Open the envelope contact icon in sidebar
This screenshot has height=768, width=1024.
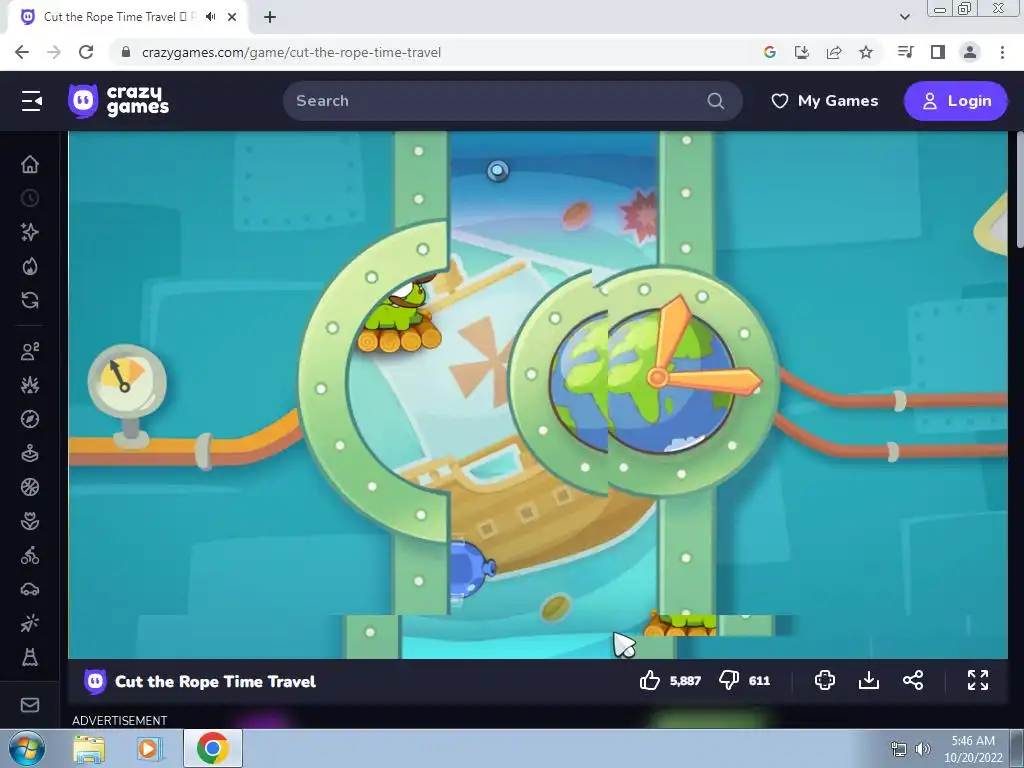[x=30, y=705]
